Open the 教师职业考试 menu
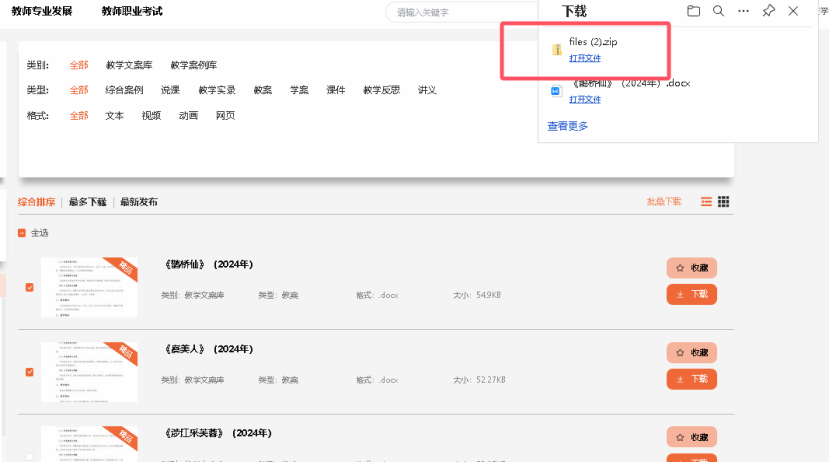The width and height of the screenshot is (830, 462). (x=132, y=11)
